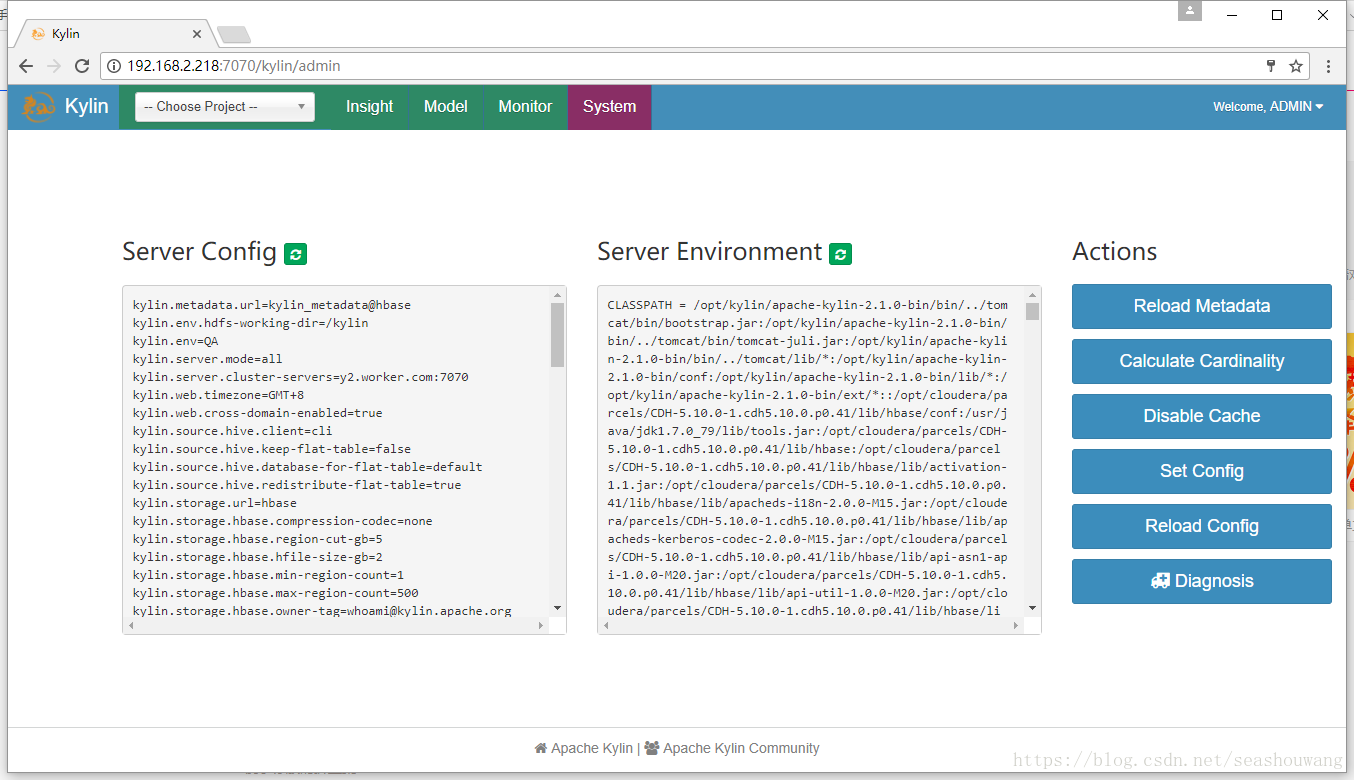1354x780 pixels.
Task: Click kylin.web.cross-domain-enabled=true line
Action: [257, 413]
